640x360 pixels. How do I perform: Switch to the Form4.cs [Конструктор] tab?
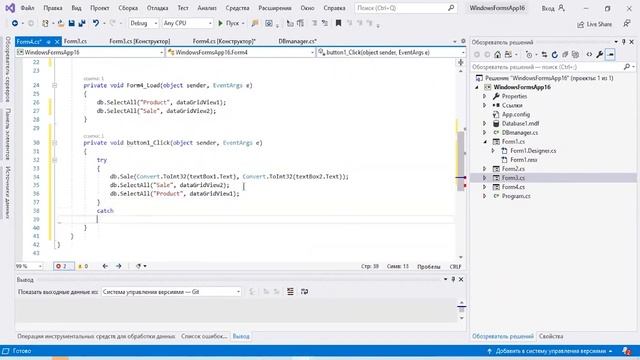224,41
